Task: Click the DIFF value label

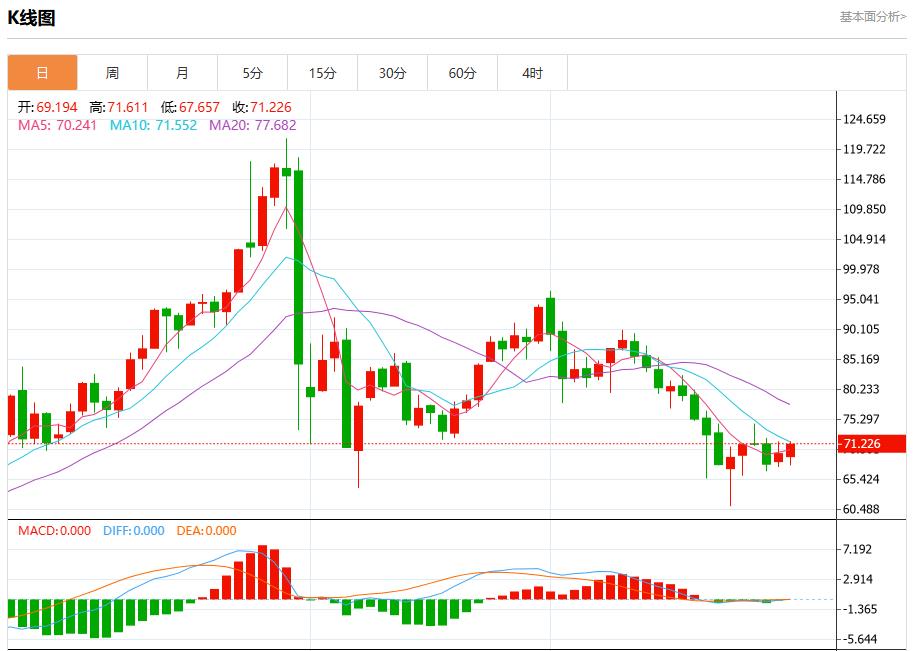Action: click(133, 531)
